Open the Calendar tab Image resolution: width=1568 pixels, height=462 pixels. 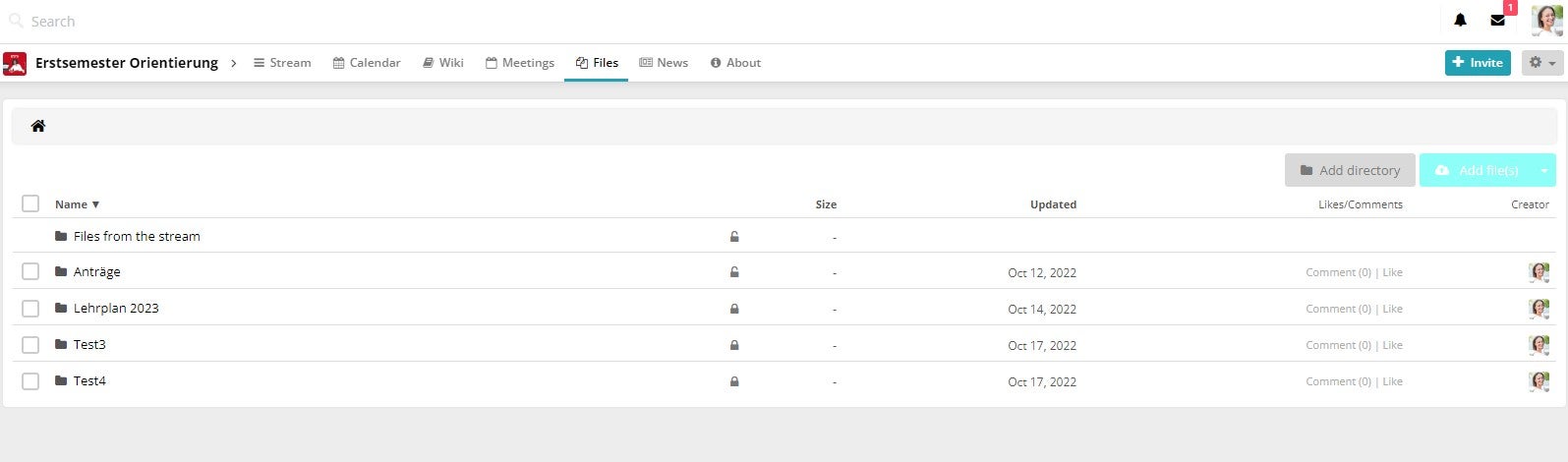(x=367, y=63)
